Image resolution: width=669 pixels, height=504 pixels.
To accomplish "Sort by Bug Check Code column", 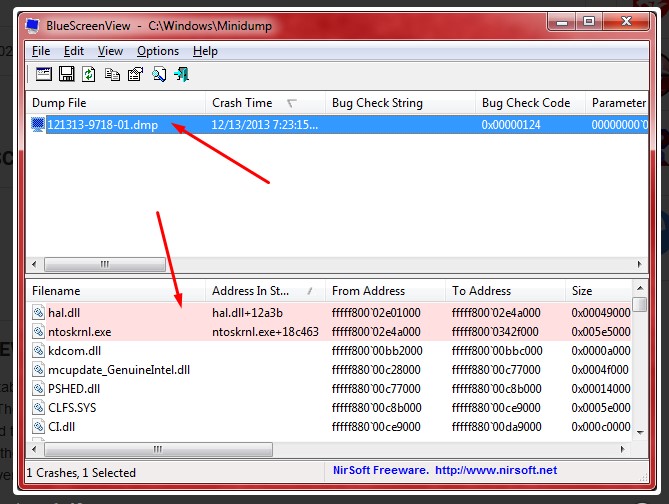I will pos(530,103).
